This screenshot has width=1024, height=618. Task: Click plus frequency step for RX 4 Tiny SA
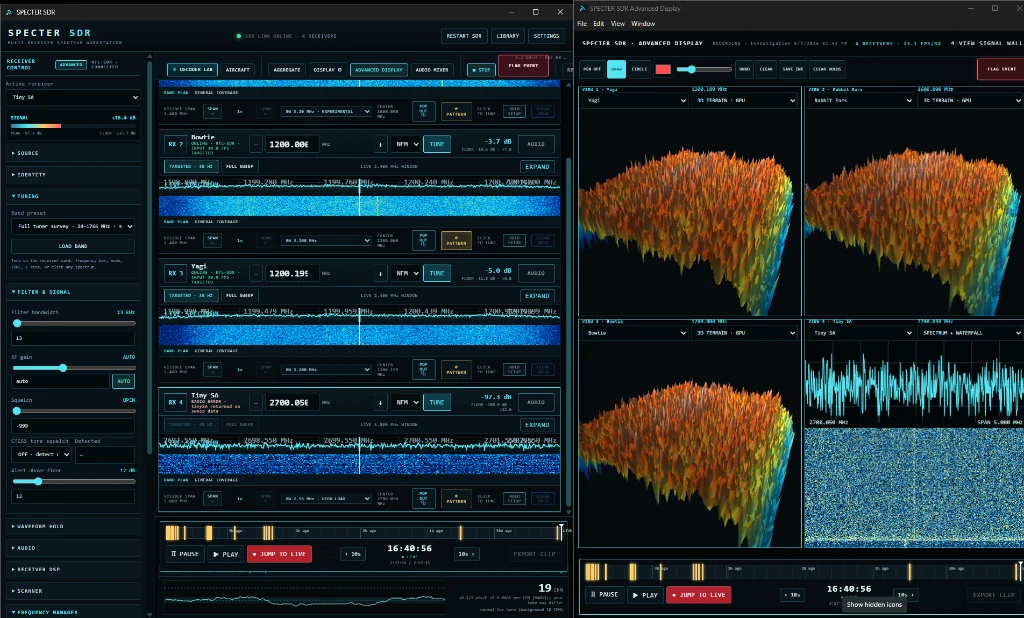[x=380, y=402]
